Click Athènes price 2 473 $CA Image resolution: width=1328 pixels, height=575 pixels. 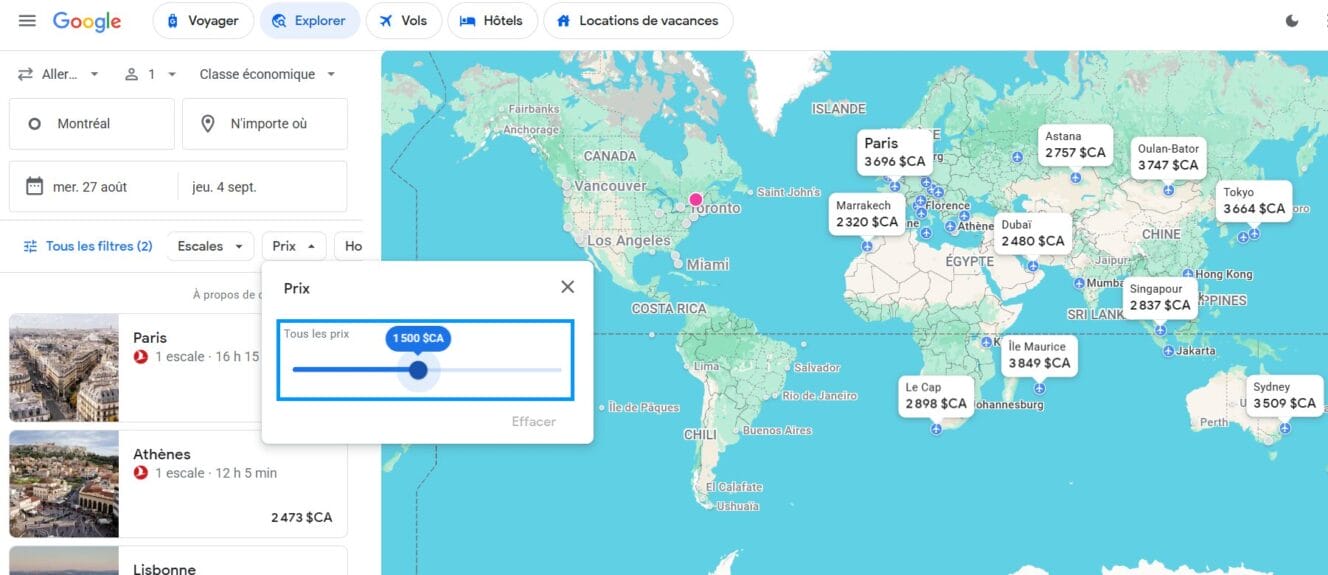tap(302, 517)
